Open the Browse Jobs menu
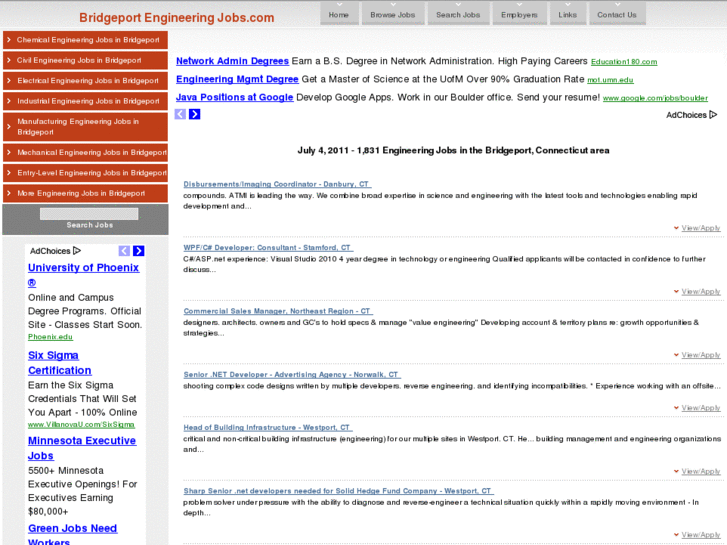 click(x=393, y=13)
